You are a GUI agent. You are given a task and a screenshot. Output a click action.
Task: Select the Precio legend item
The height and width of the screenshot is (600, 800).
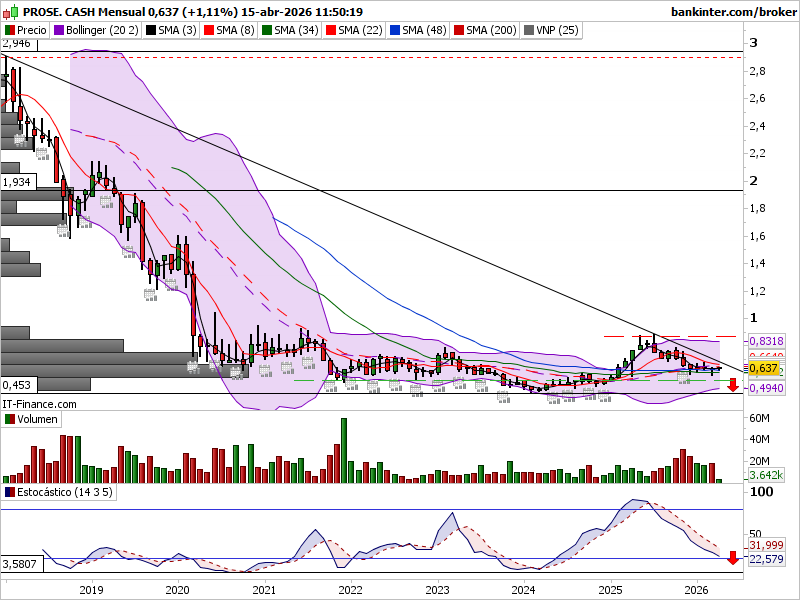point(26,30)
